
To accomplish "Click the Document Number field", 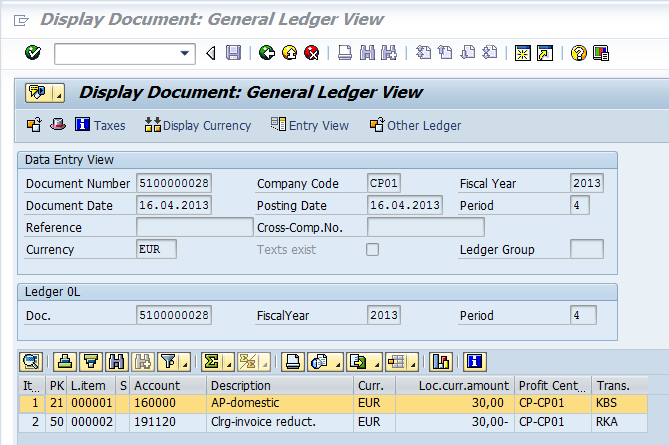I will (174, 183).
